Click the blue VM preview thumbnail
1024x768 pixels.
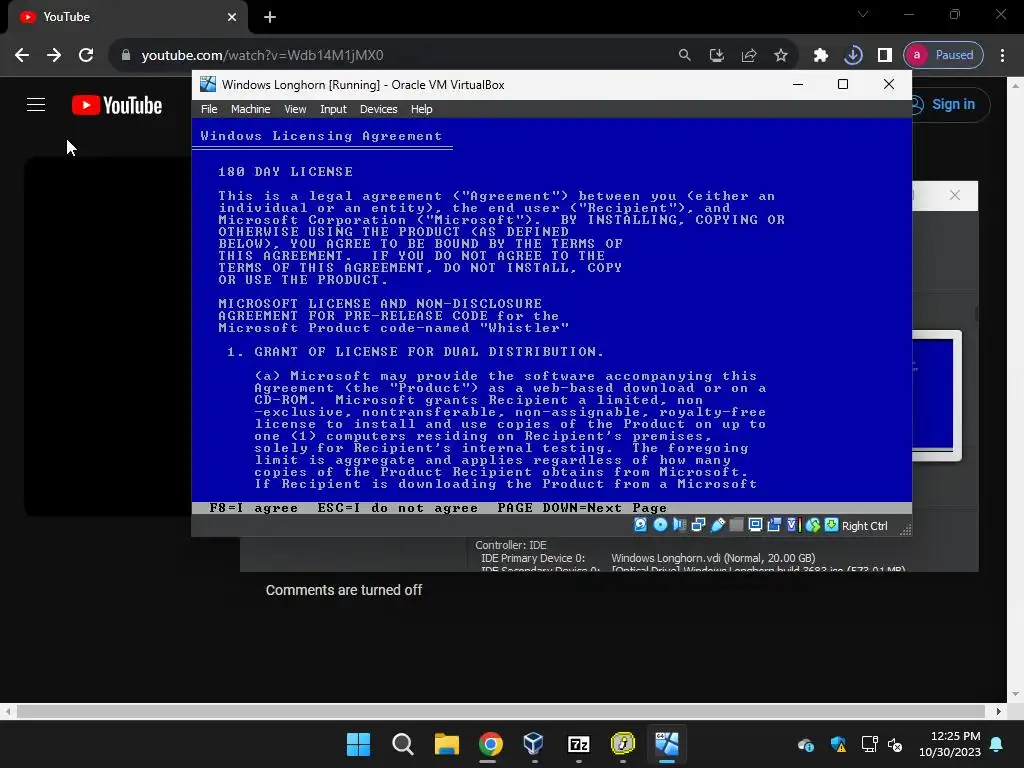coord(934,395)
